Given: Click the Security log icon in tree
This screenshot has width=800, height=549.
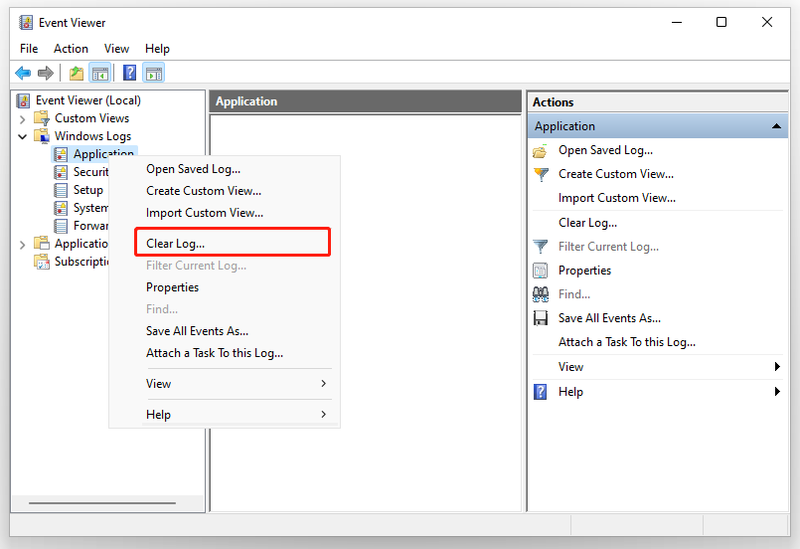Looking at the screenshot, I should point(61,172).
